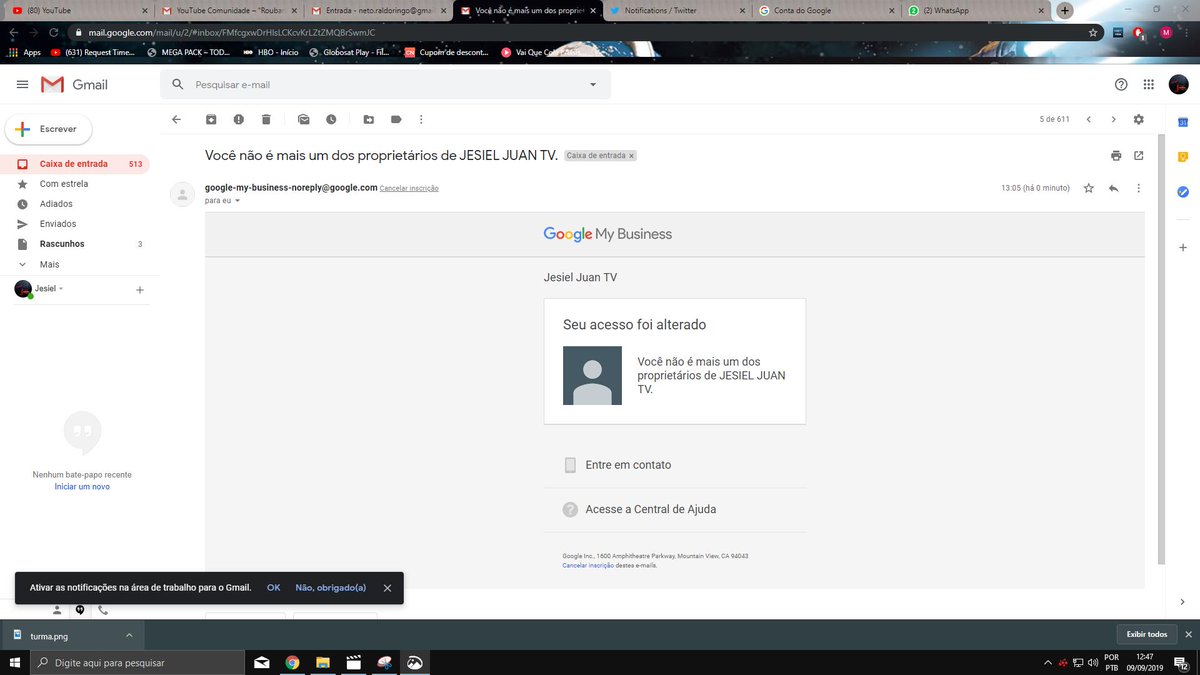Remove the Caixa de entrada label chip
Image resolution: width=1200 pixels, height=675 pixels.
tap(631, 156)
